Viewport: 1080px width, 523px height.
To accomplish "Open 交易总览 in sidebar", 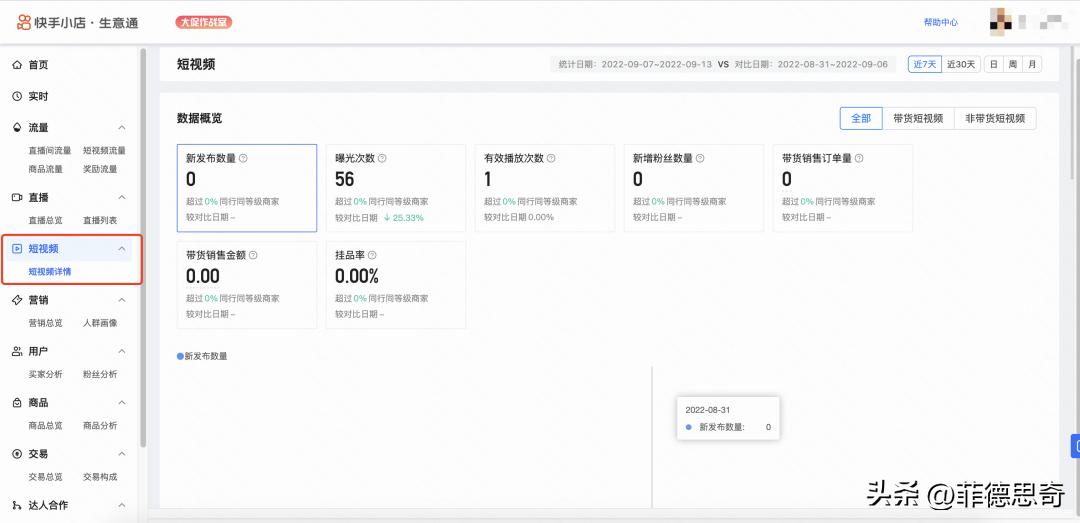I will click(x=45, y=477).
